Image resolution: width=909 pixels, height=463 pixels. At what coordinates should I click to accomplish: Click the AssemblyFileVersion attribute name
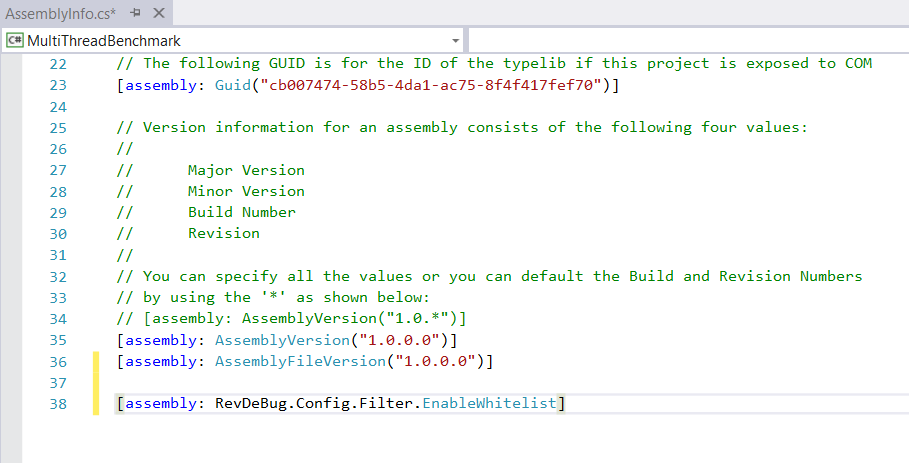coord(300,362)
